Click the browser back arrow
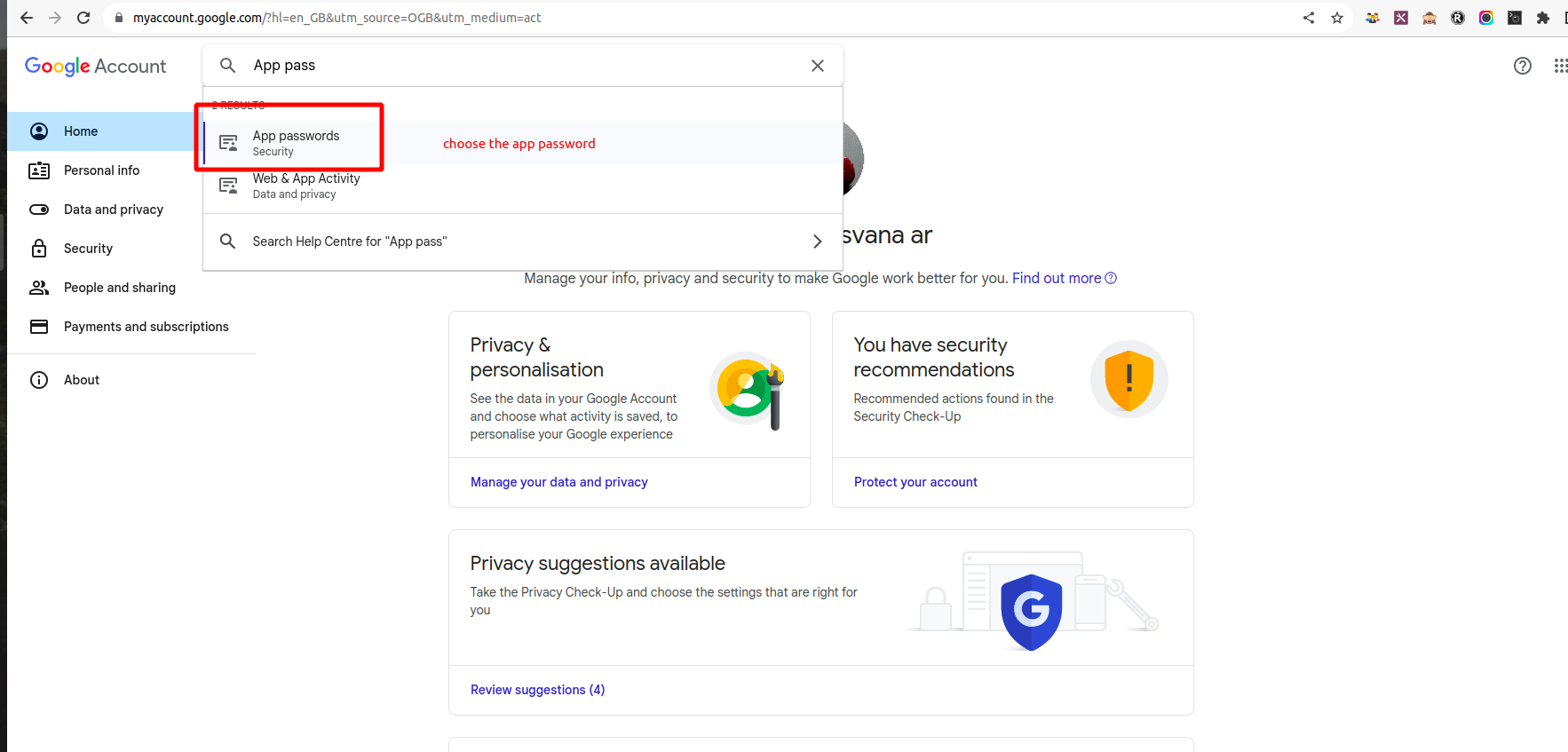 click(x=27, y=18)
